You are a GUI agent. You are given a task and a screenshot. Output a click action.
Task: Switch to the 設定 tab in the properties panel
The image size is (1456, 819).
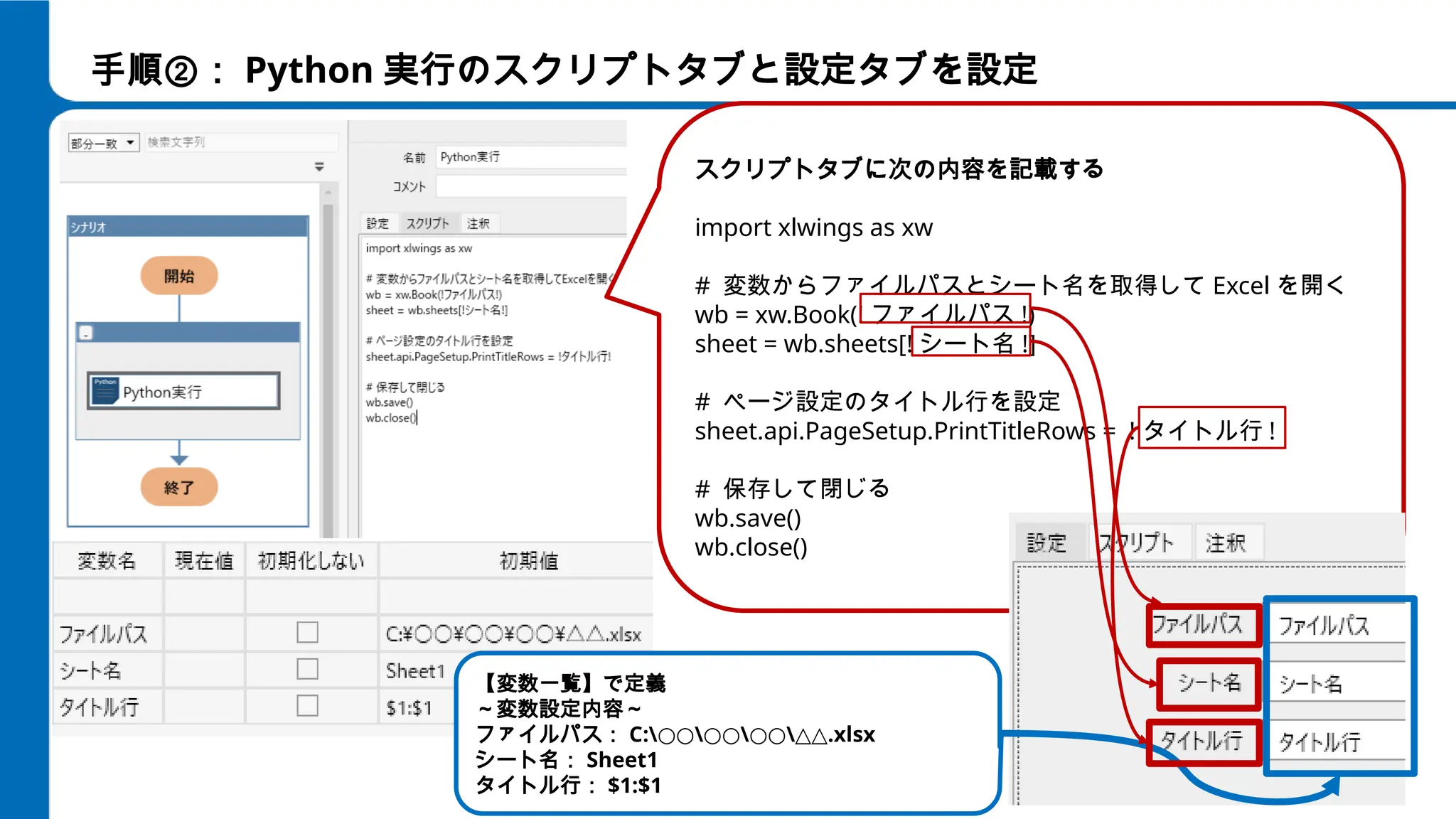[378, 223]
